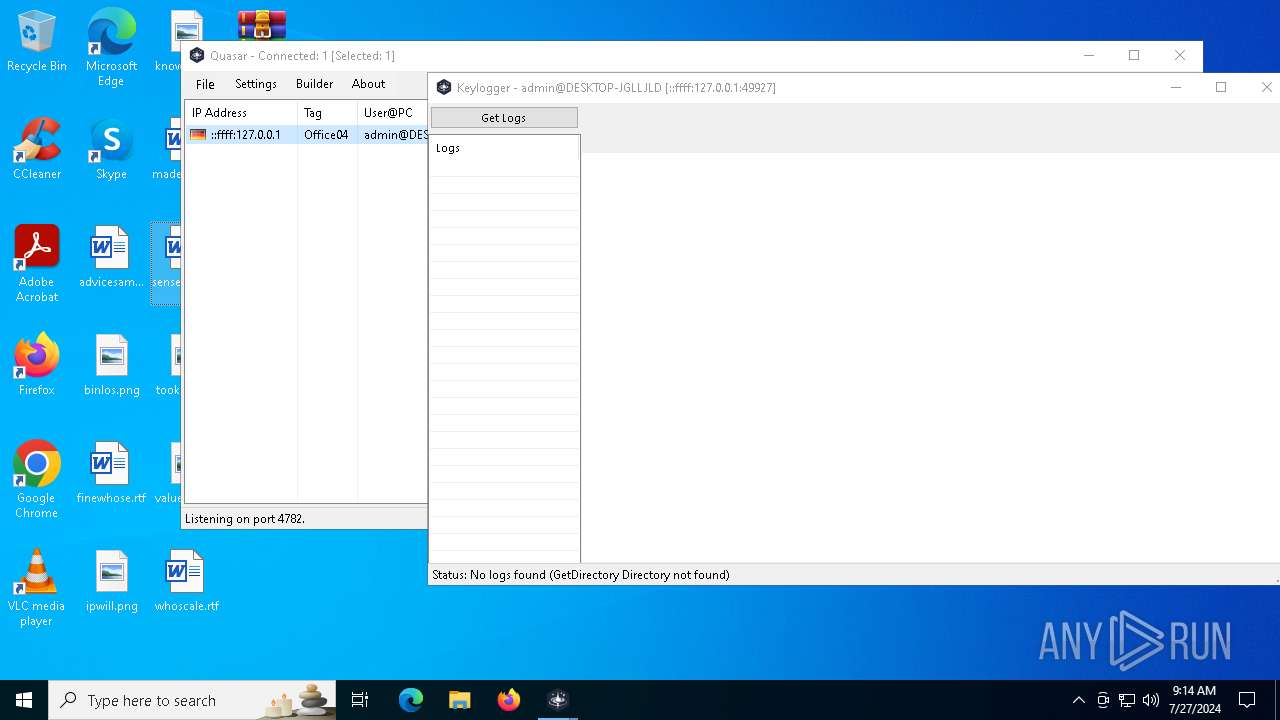Select the User@PC column header
Viewport: 1280px width, 720px height.
(392, 113)
